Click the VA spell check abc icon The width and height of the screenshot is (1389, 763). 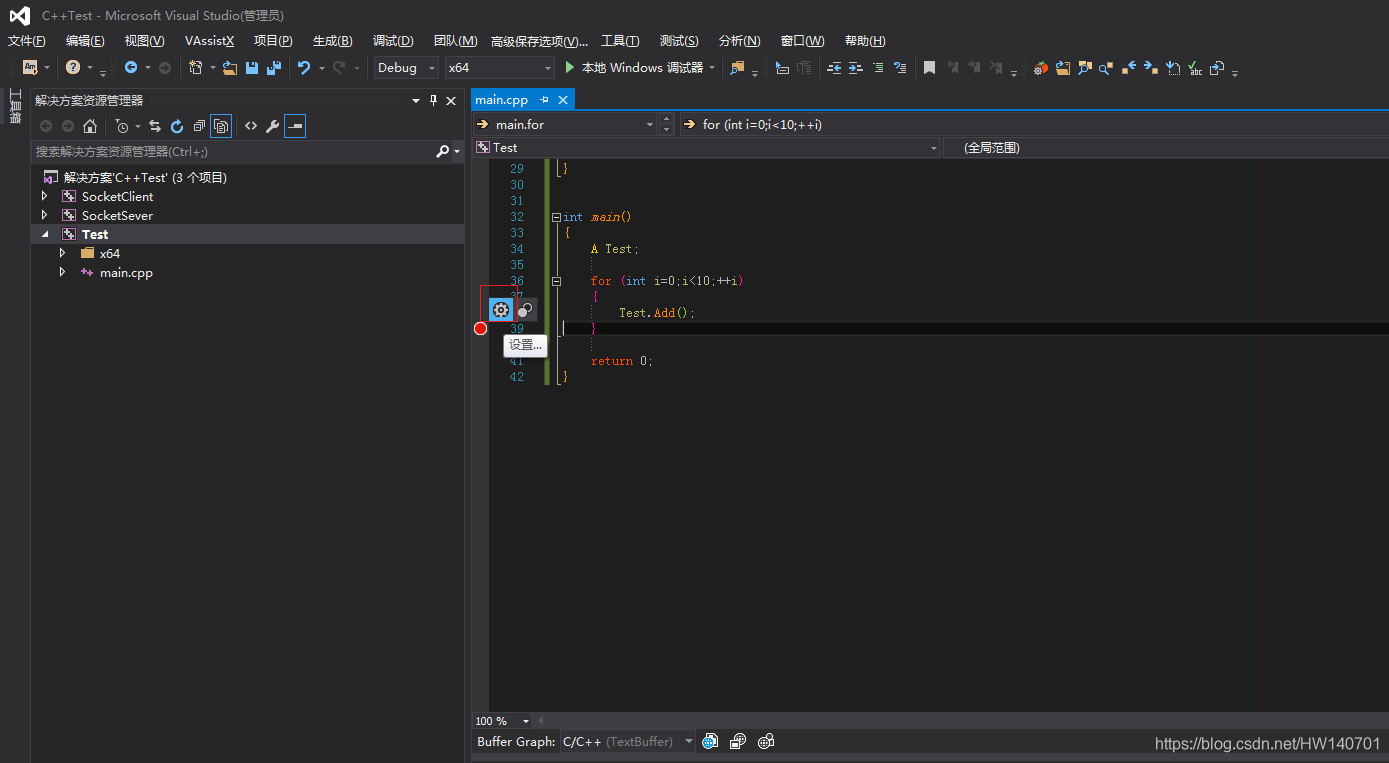point(1195,68)
